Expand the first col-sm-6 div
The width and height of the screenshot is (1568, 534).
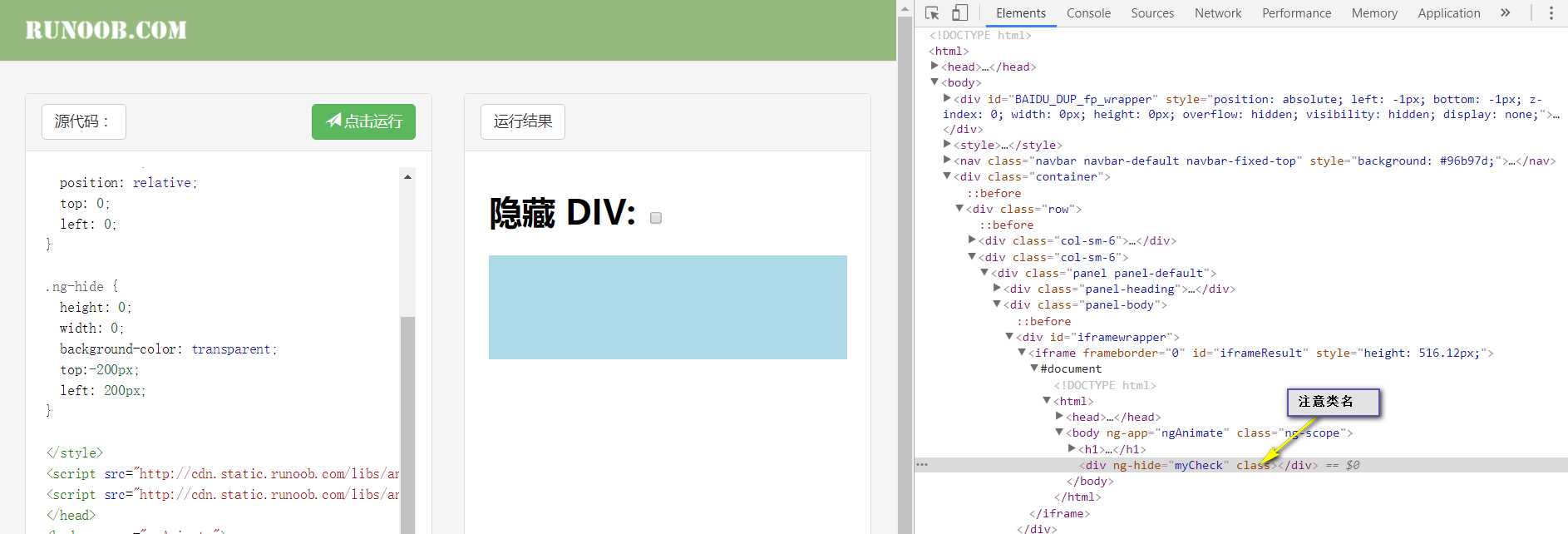coord(972,240)
